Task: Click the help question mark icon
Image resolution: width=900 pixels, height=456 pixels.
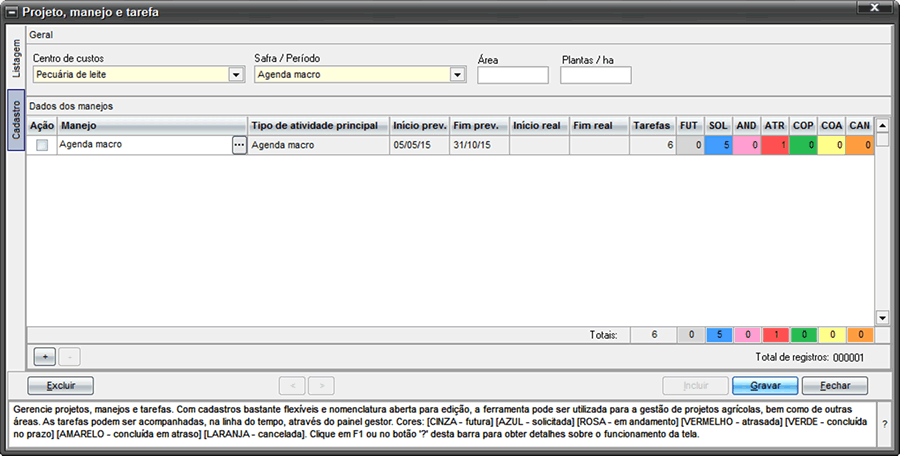Action: click(884, 424)
